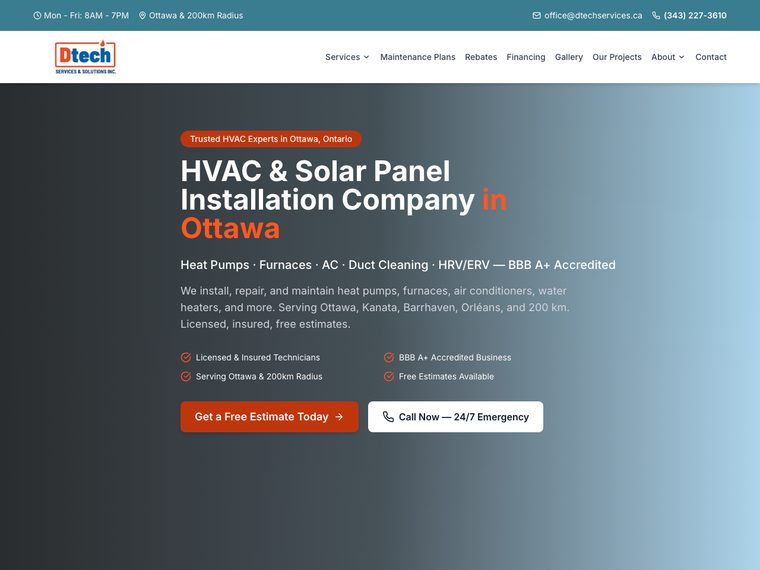Viewport: 760px width, 570px height.
Task: Click Ottawa & 200km Radius in top bar
Action: click(x=196, y=16)
